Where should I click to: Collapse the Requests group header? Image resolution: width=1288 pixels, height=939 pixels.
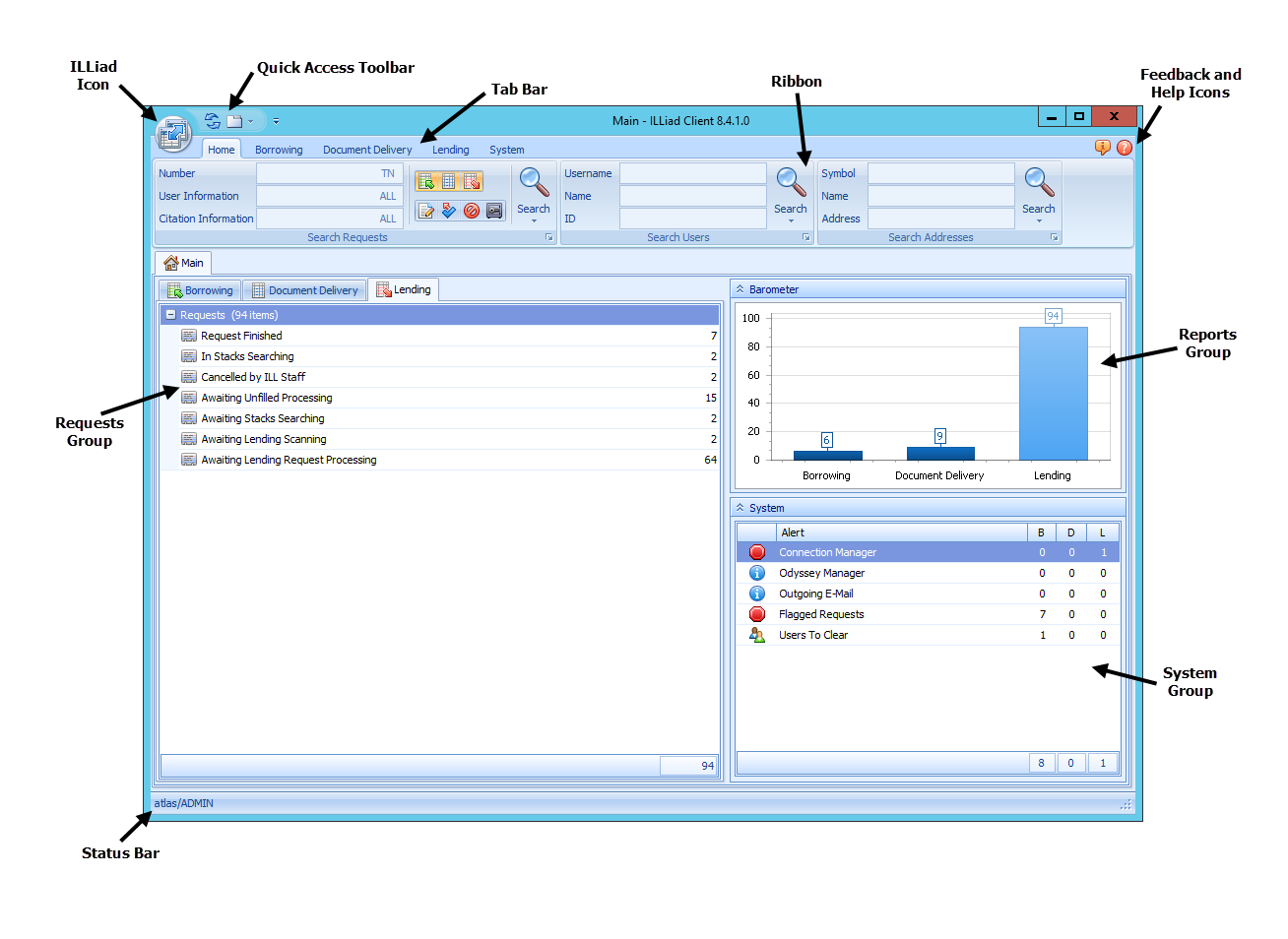coord(173,315)
